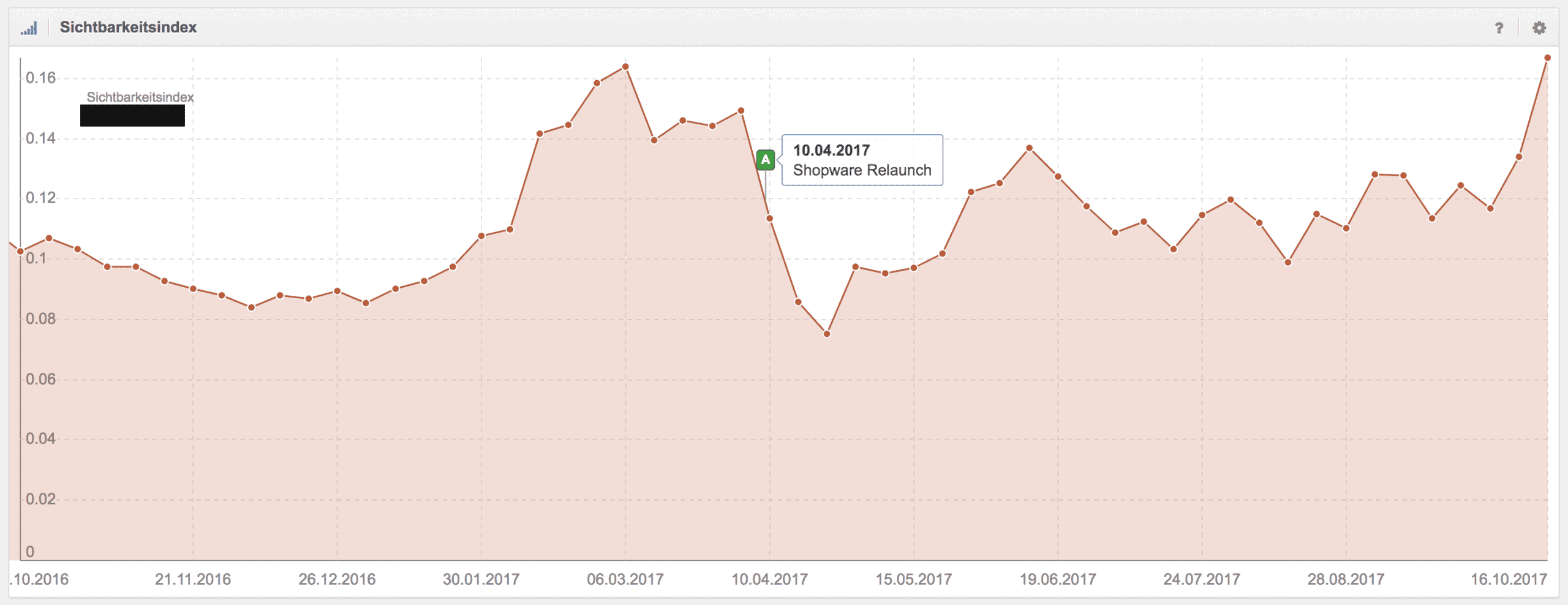
Task: Click the x-axis label 30.01.2017
Action: (481, 579)
